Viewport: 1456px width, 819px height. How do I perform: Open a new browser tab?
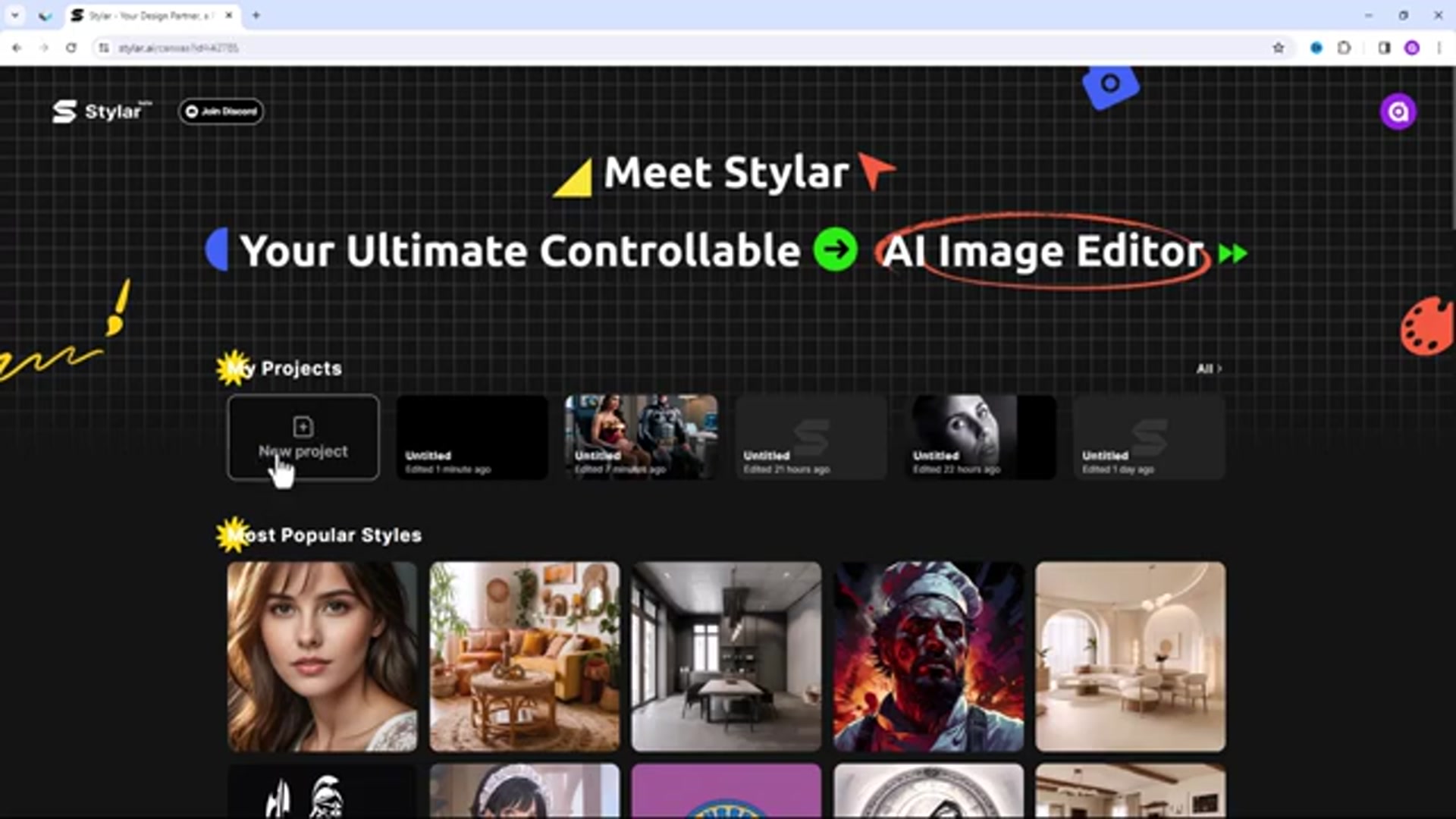coord(256,15)
